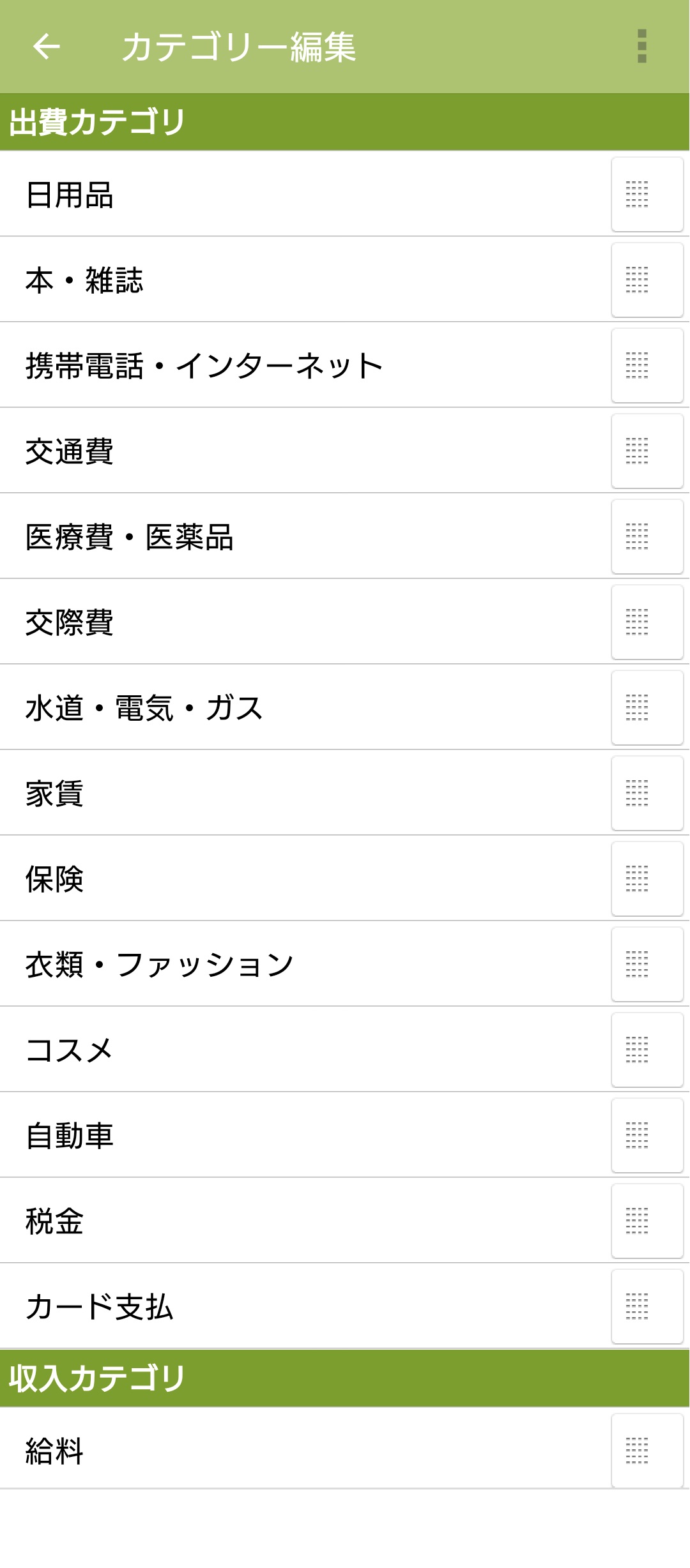
Task: Tap the reorder handle for コスメ
Action: (x=647, y=1050)
